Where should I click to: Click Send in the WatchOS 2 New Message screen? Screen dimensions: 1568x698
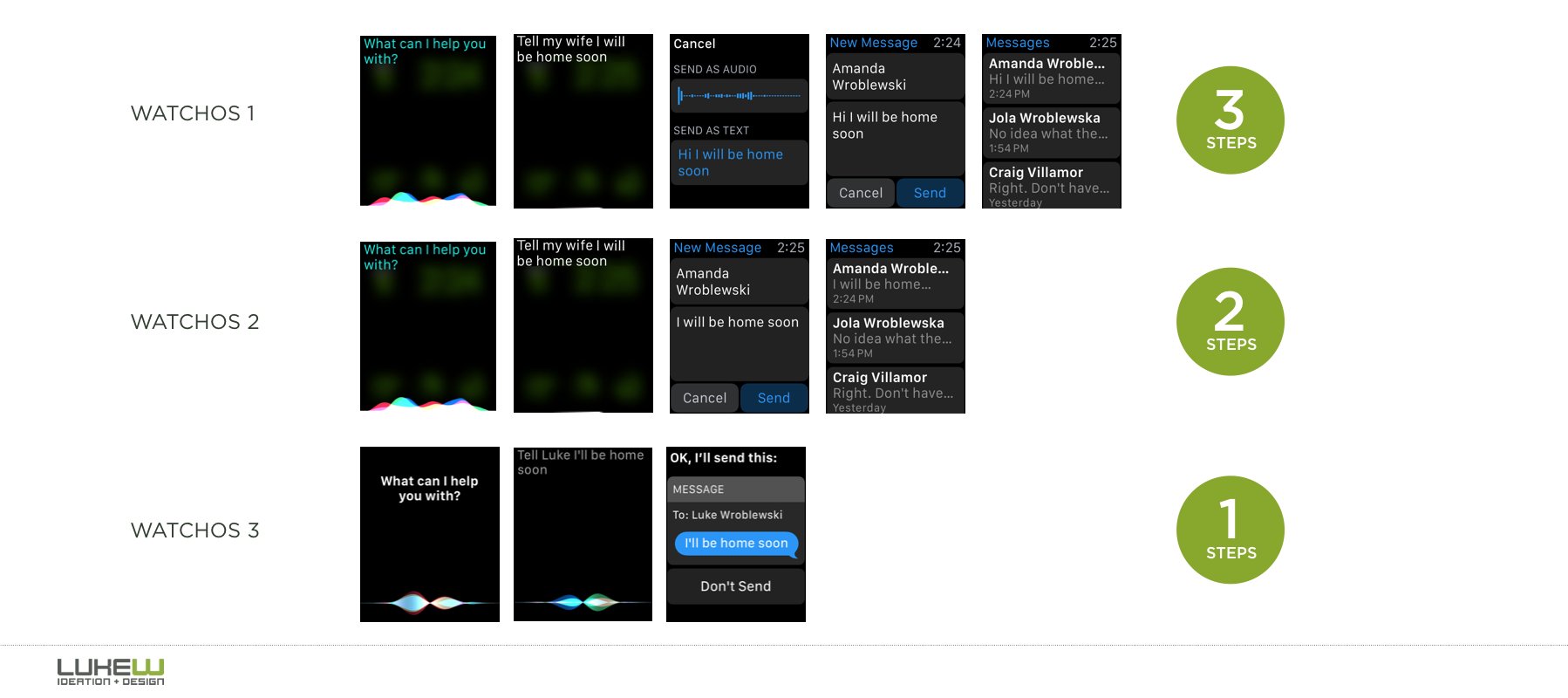[774, 398]
